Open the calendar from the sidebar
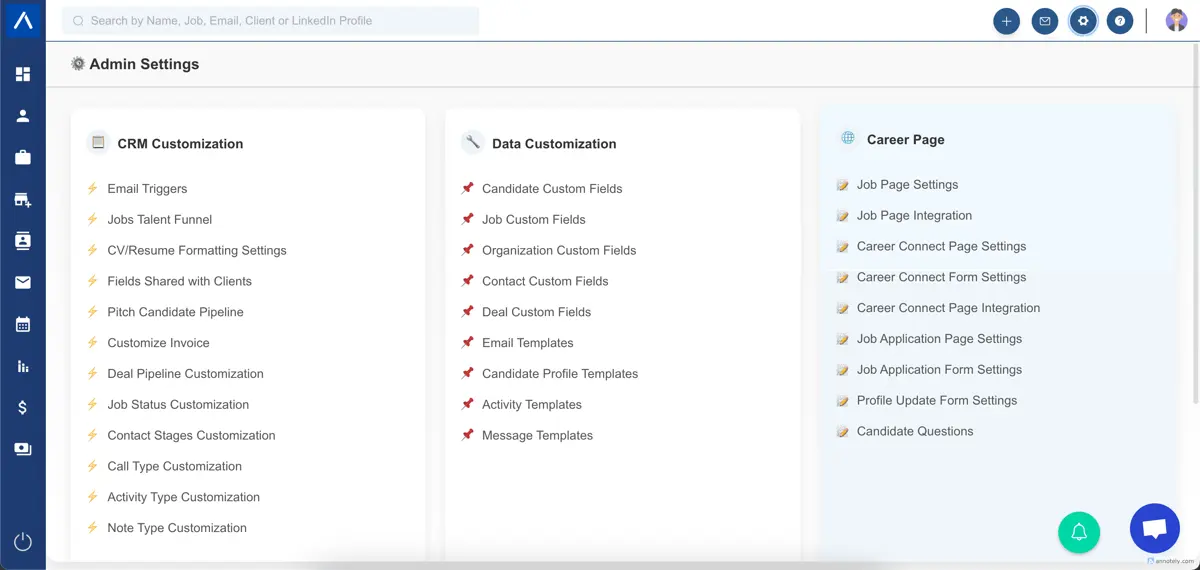This screenshot has width=1200, height=570. (x=22, y=324)
